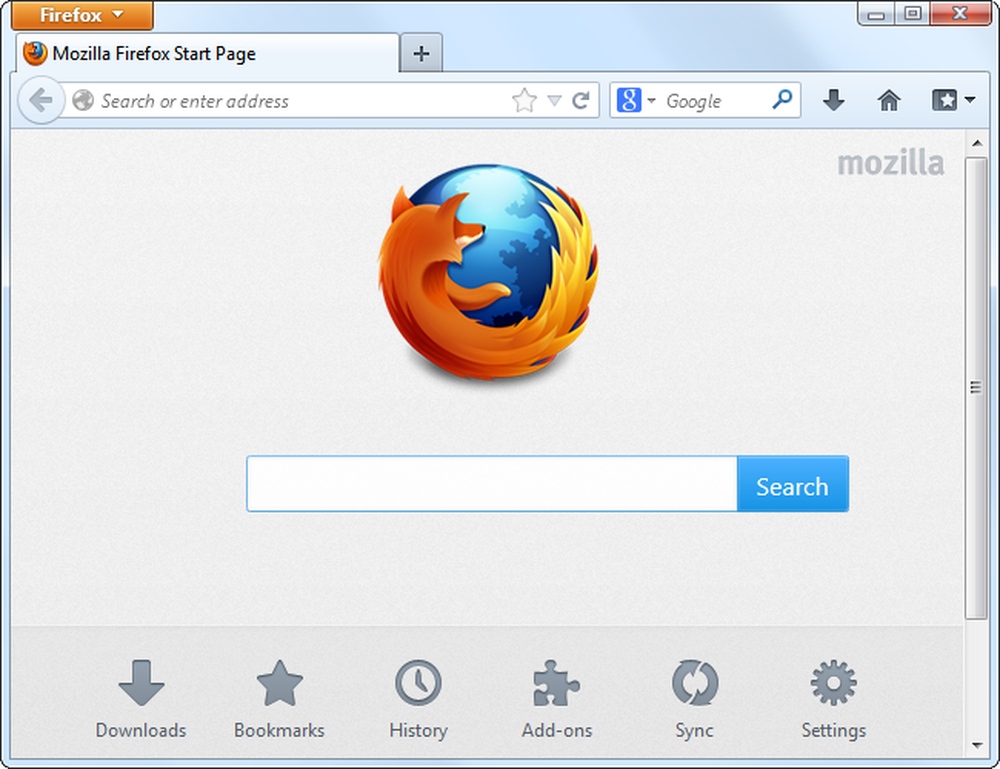This screenshot has height=769, width=1000.
Task: Open Bookmarks from start page launcher
Action: (x=279, y=700)
